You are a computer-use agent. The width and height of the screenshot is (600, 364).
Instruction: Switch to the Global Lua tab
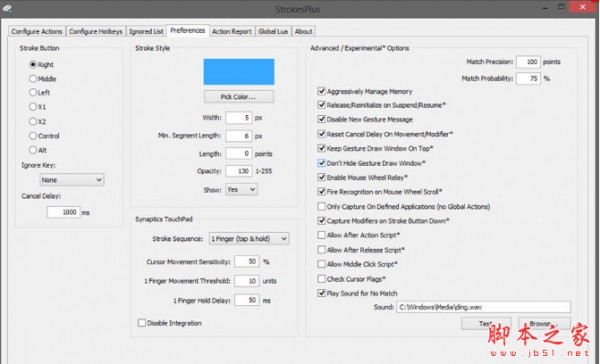(273, 31)
